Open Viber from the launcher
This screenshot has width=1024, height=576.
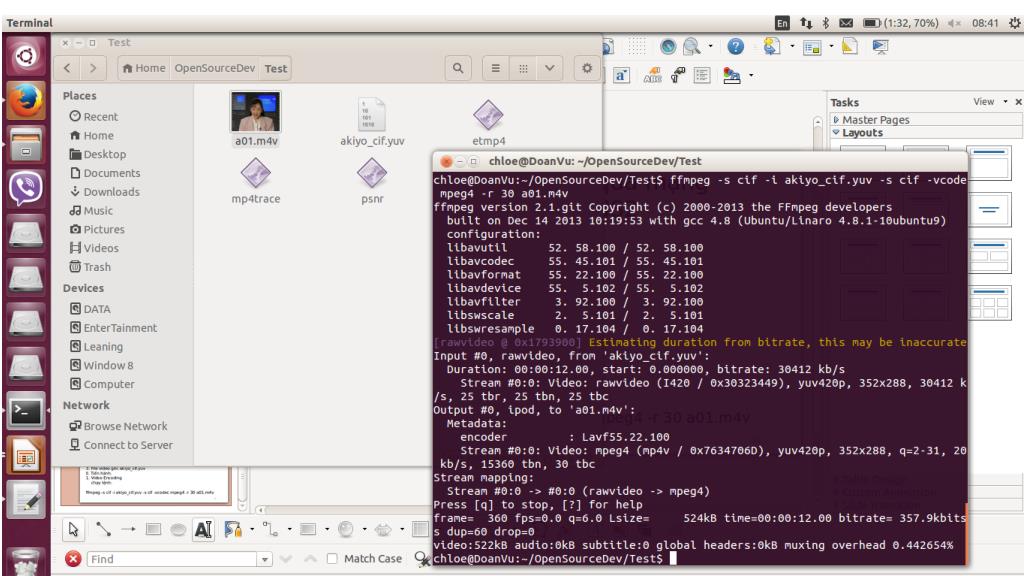coord(26,189)
